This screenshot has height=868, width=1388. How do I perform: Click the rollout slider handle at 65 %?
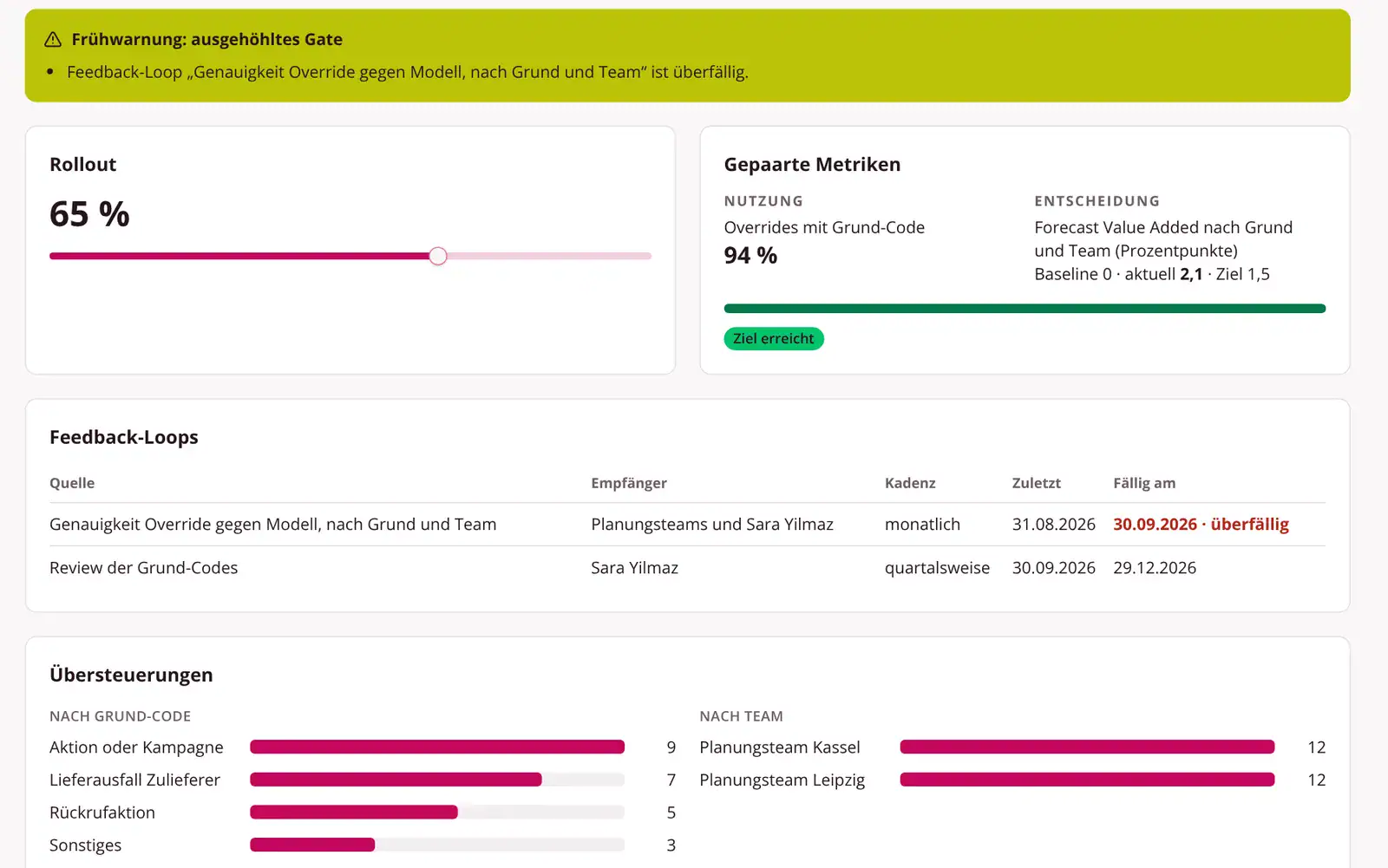coord(438,256)
